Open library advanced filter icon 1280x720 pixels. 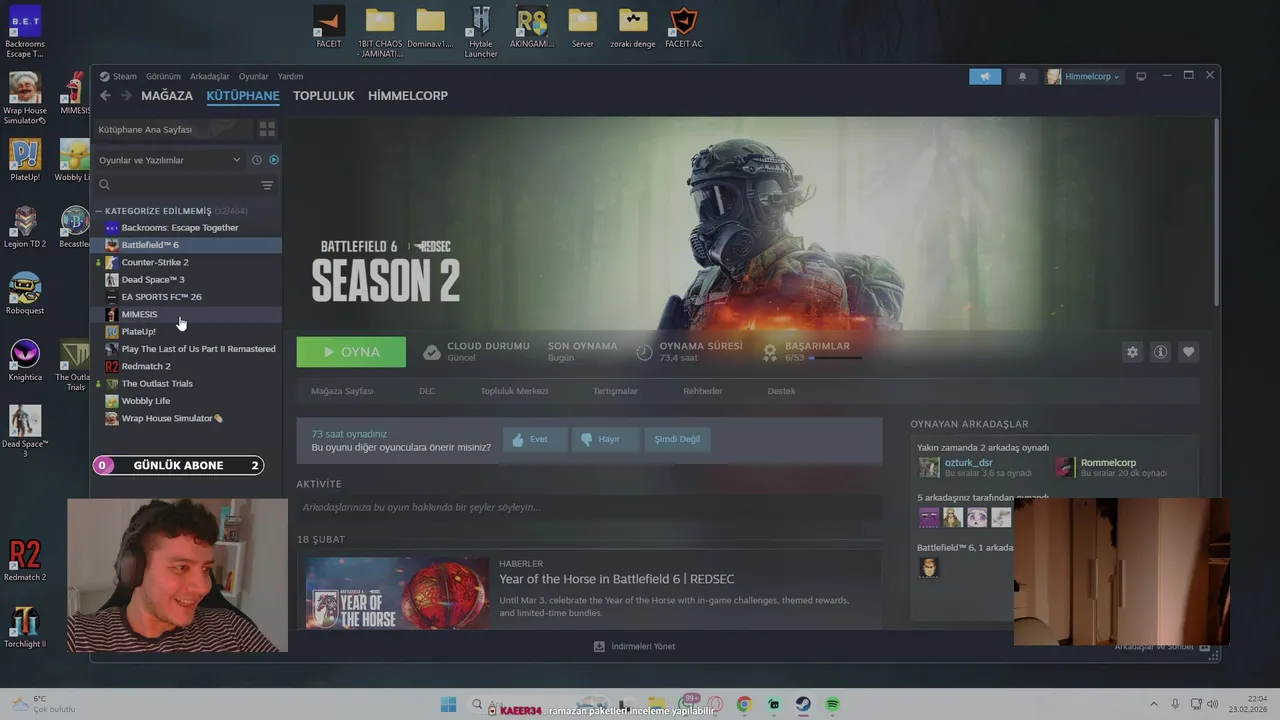[267, 185]
